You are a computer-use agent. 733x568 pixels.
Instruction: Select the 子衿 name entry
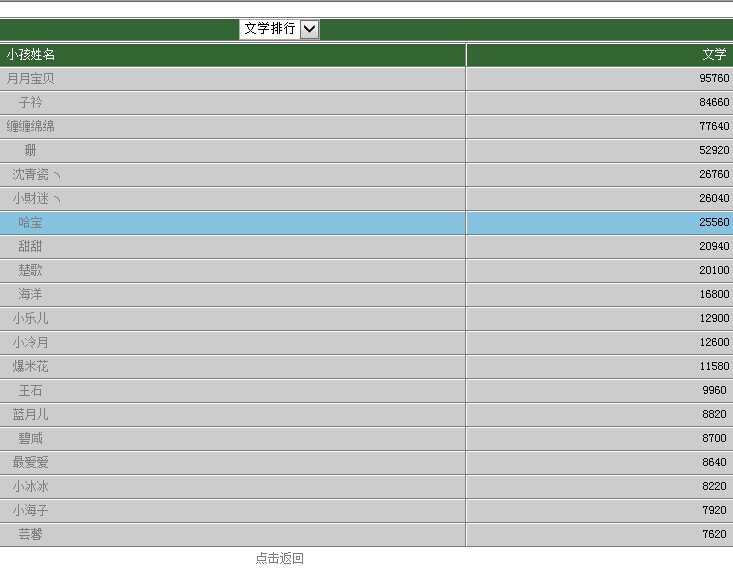[30, 102]
